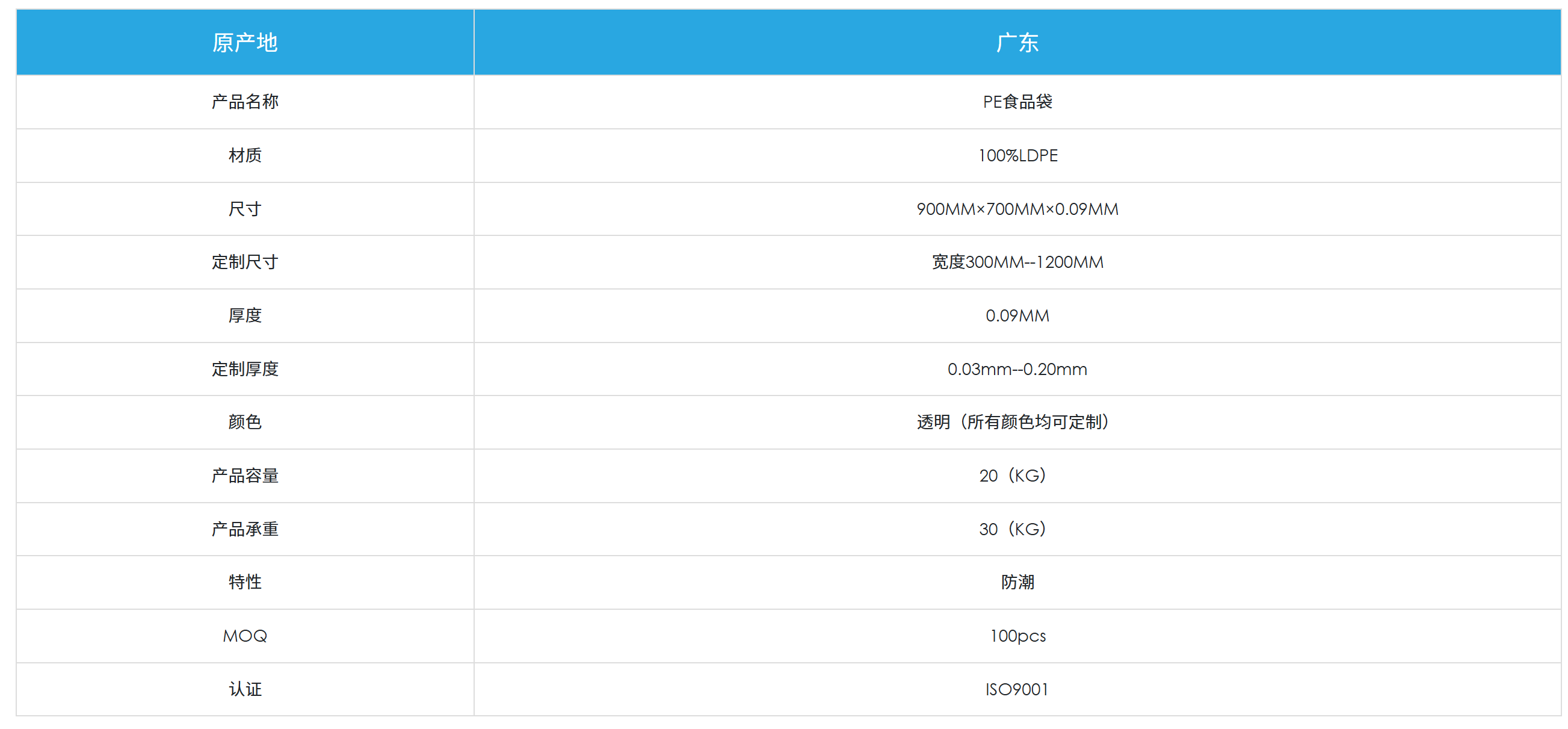Click the 定制尺寸 label cell
This screenshot has height=729, width=1568.
[245, 262]
